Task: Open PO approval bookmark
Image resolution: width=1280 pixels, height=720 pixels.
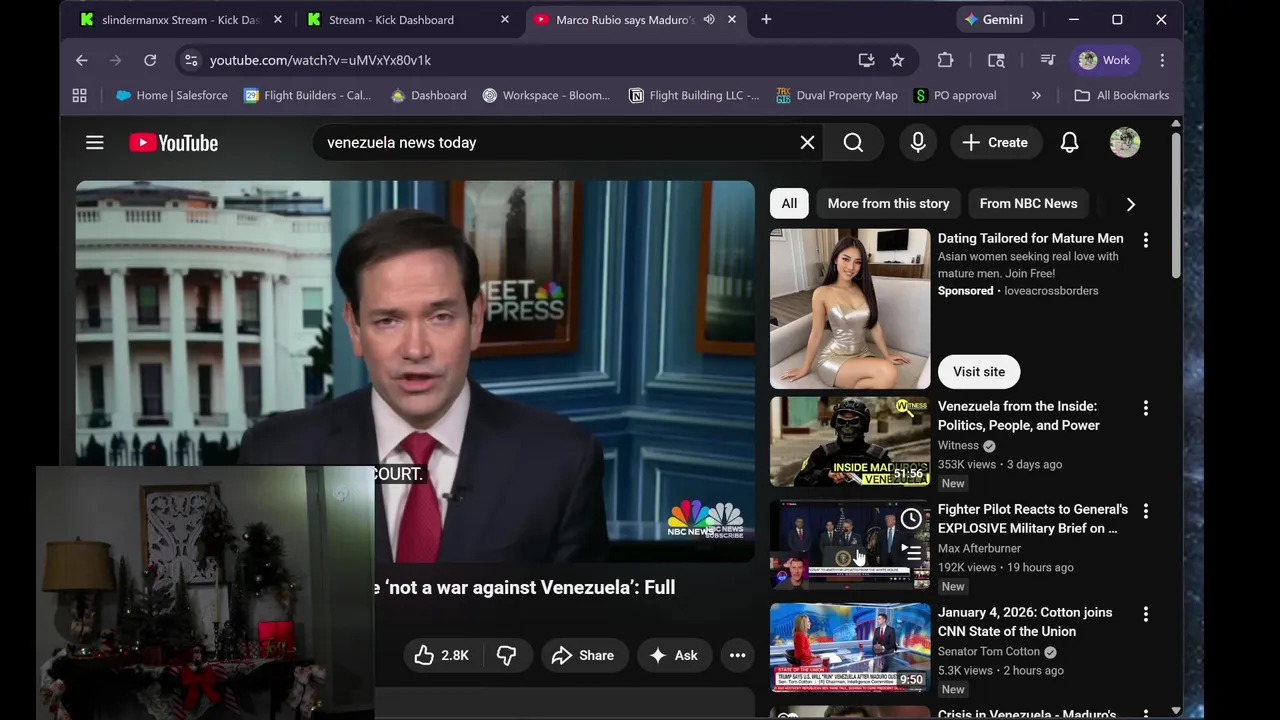Action: [x=955, y=95]
